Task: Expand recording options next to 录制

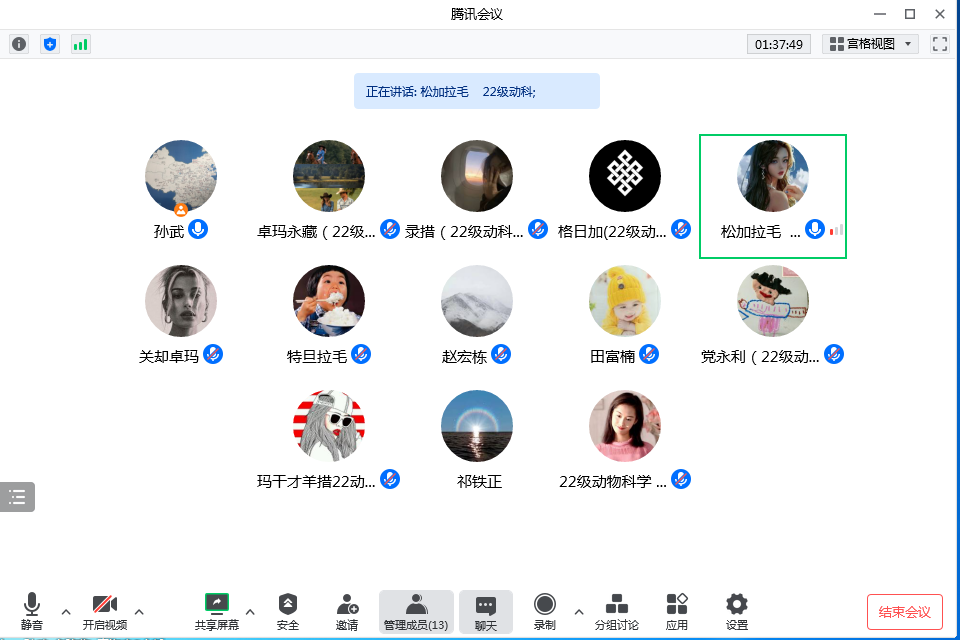Action: [x=579, y=611]
